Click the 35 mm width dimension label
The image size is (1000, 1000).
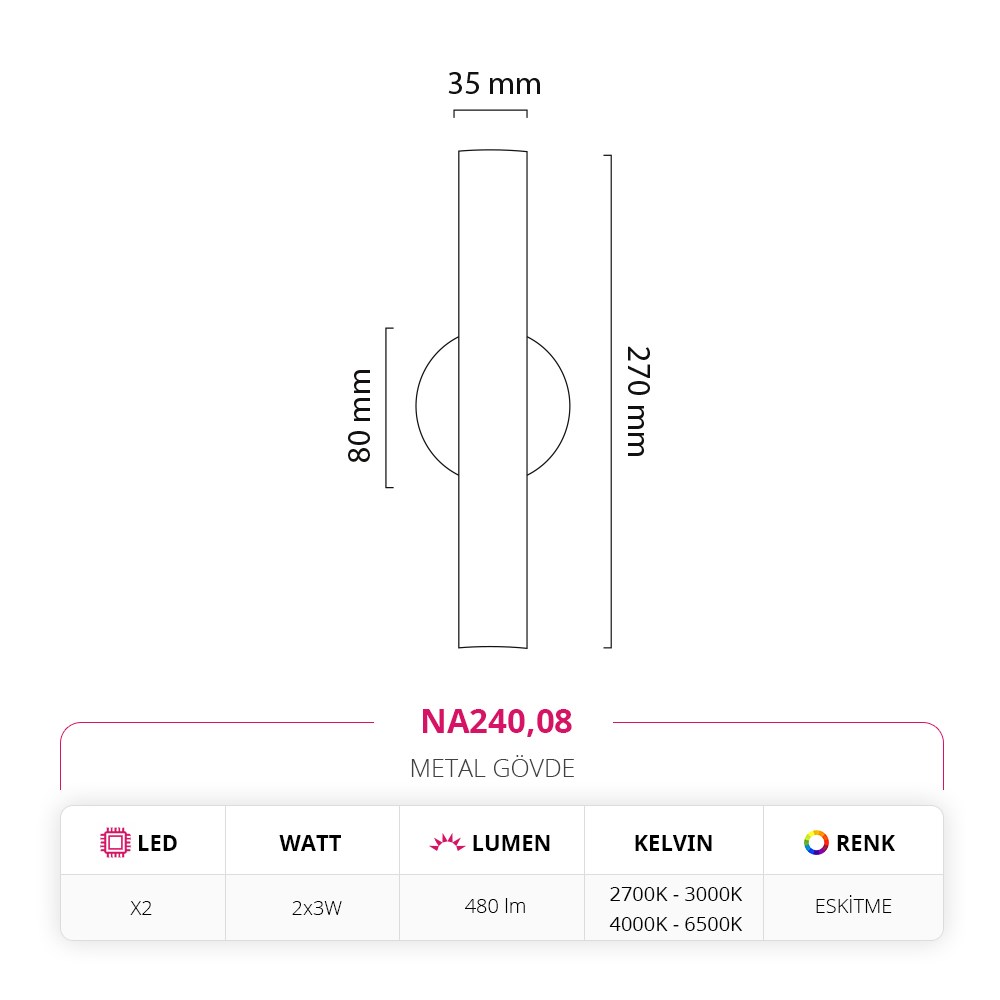tap(494, 84)
